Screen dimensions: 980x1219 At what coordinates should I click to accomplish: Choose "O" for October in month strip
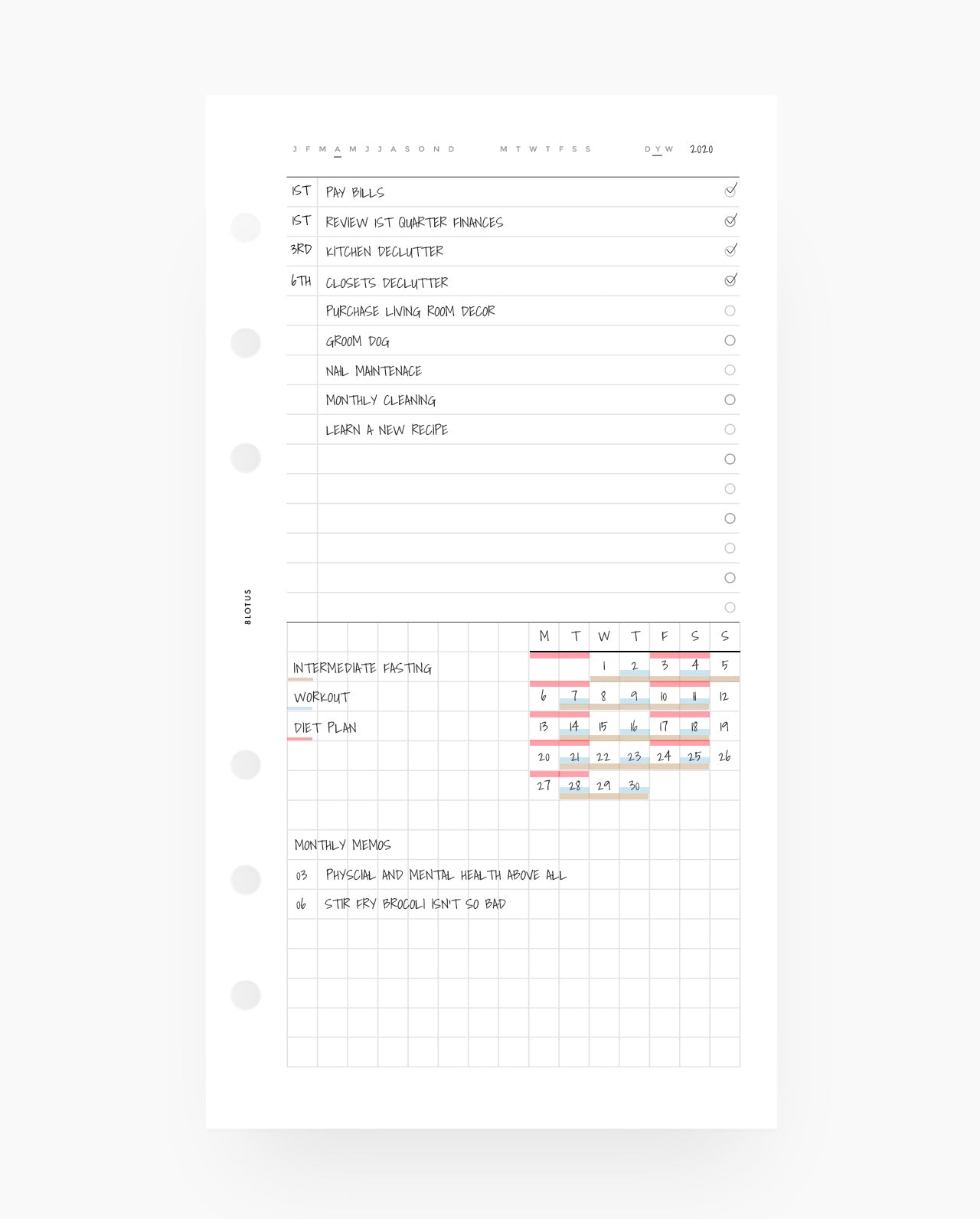coord(421,149)
